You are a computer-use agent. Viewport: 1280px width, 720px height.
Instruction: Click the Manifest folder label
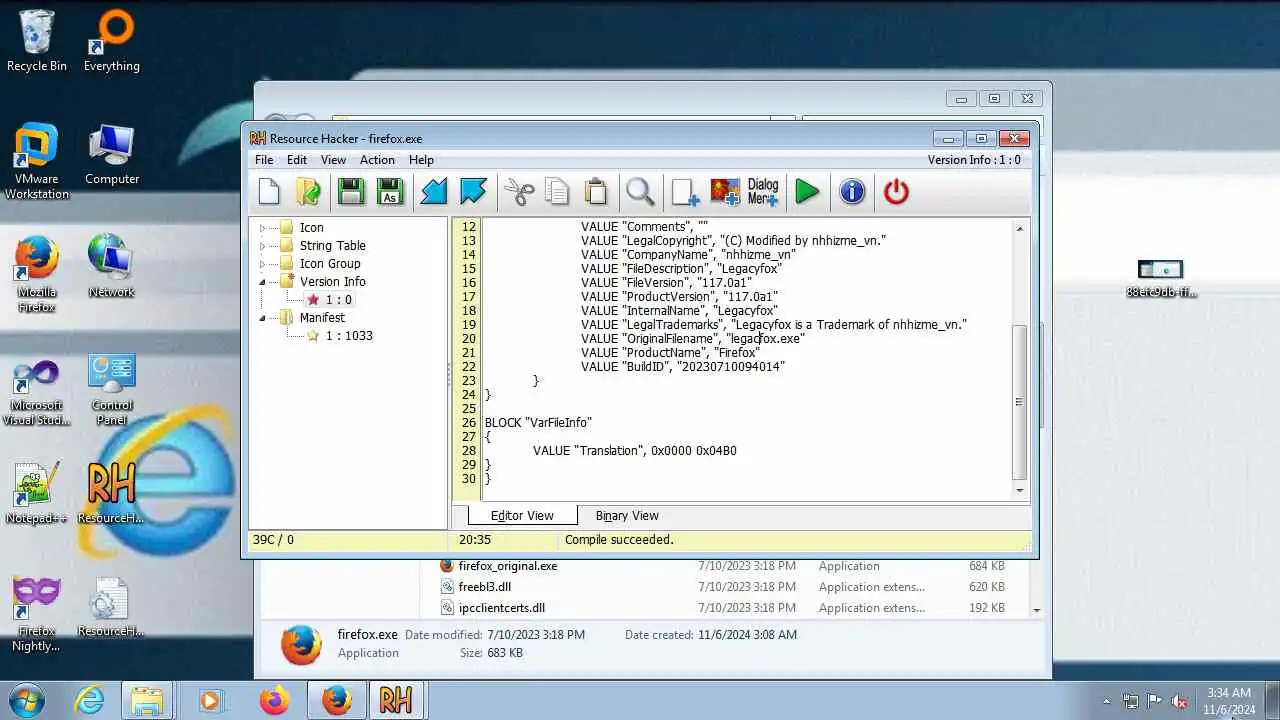(x=322, y=318)
